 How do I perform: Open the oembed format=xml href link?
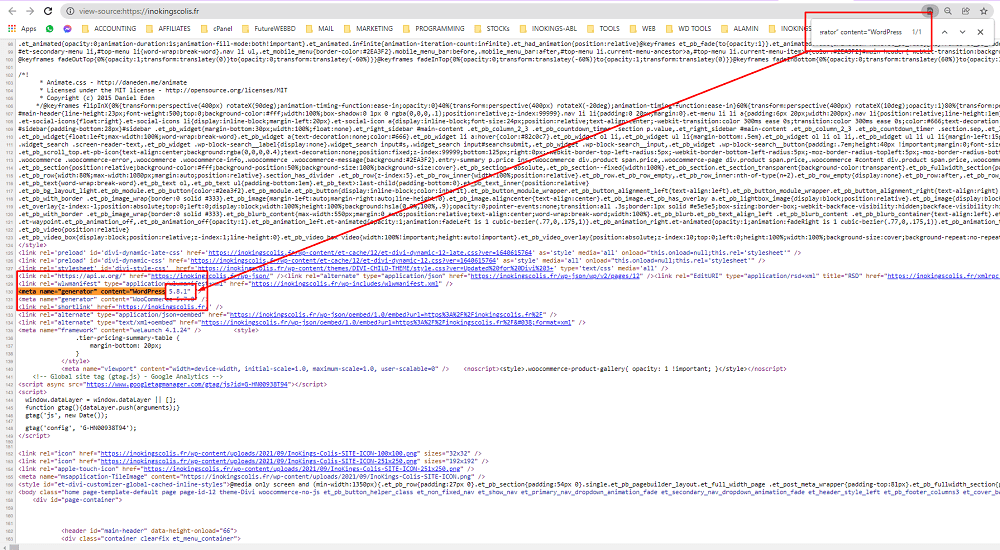tap(386, 322)
